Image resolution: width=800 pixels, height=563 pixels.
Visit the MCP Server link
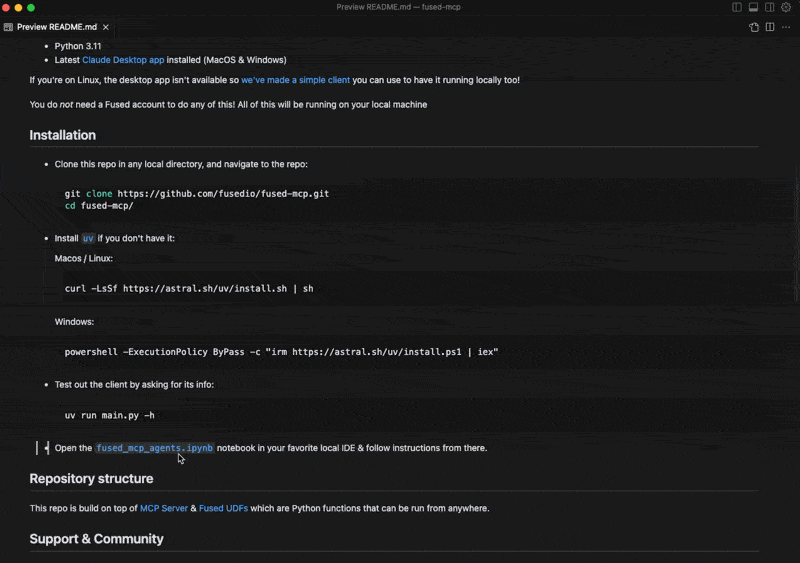point(164,508)
